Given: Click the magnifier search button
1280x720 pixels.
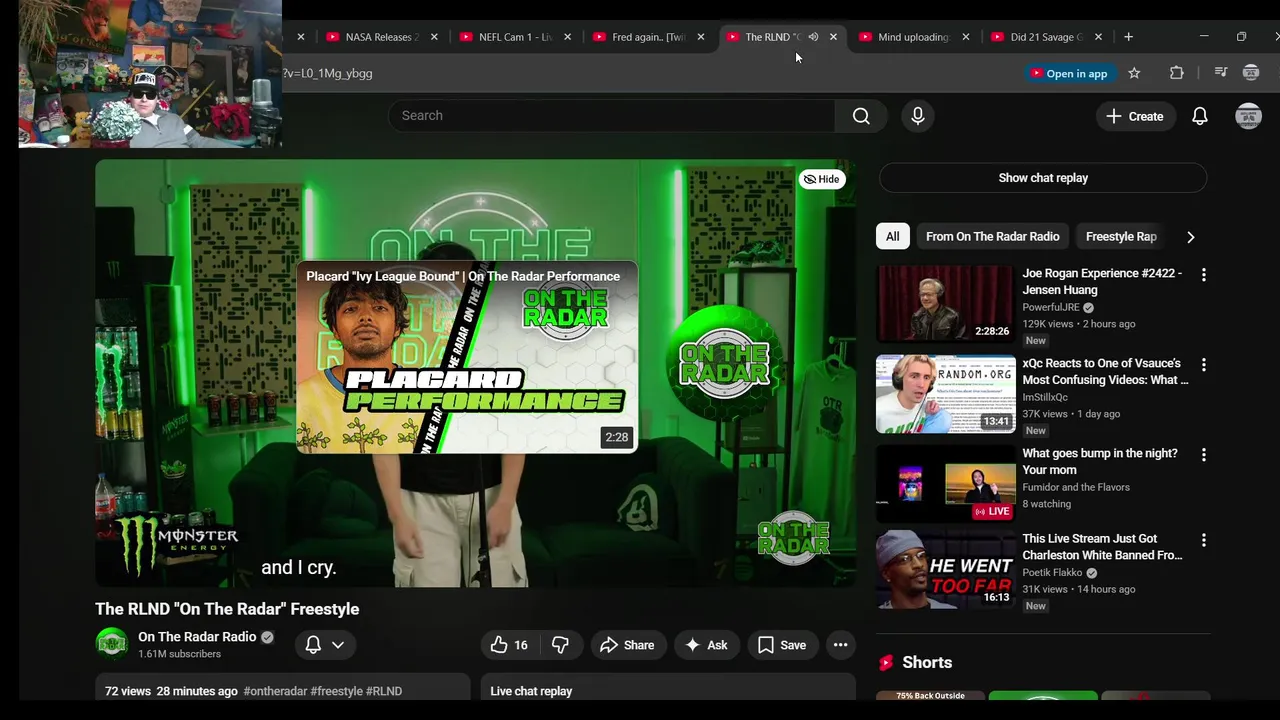Looking at the screenshot, I should tap(861, 116).
